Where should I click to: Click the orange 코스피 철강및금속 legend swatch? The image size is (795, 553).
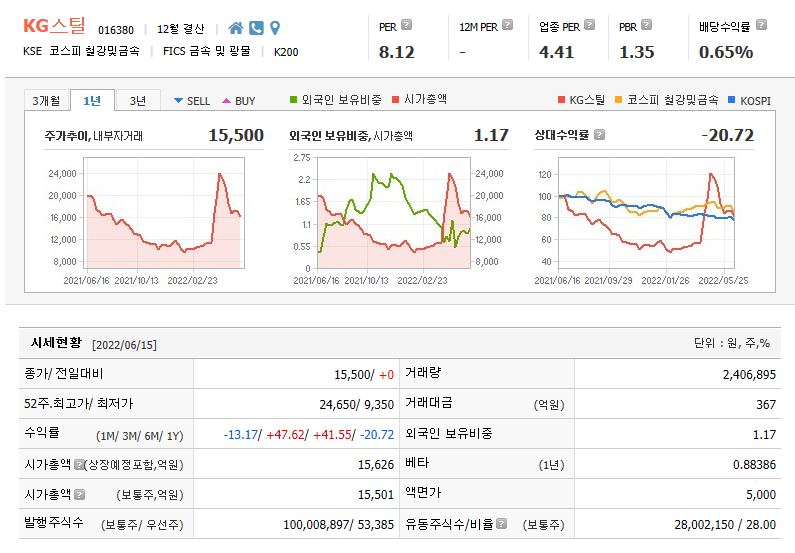(x=618, y=99)
